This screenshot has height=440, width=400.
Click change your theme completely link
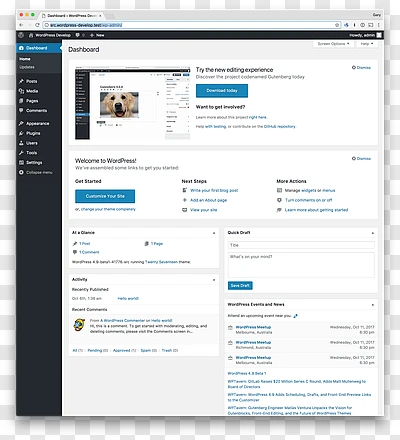coord(108,209)
